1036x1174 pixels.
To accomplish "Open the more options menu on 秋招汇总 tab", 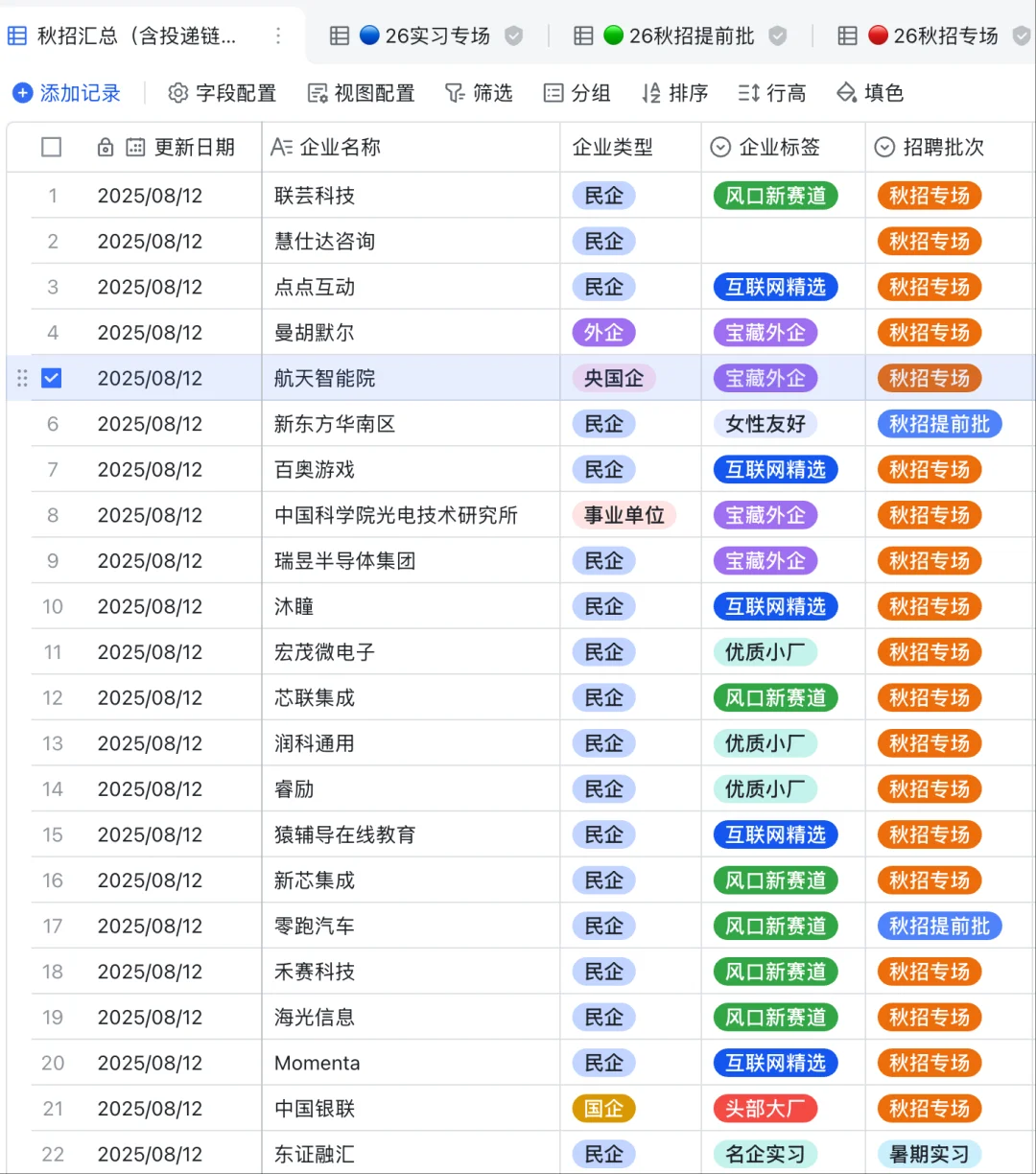I will pyautogui.click(x=278, y=36).
